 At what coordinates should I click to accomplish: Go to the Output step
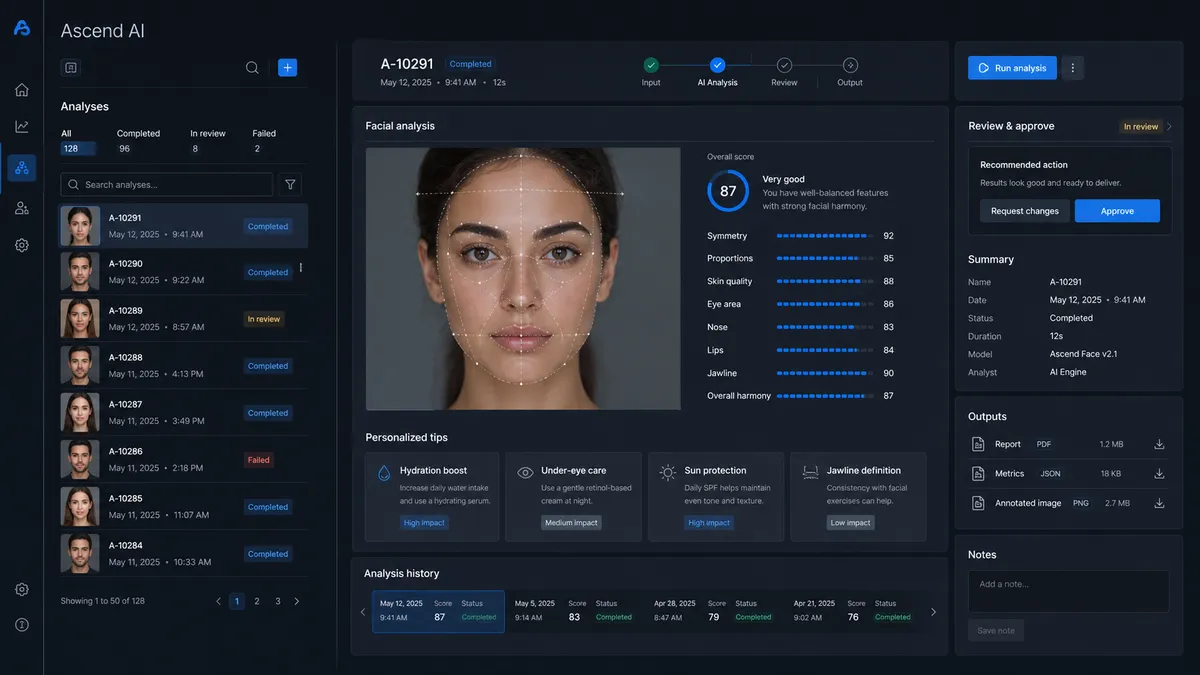[x=850, y=73]
